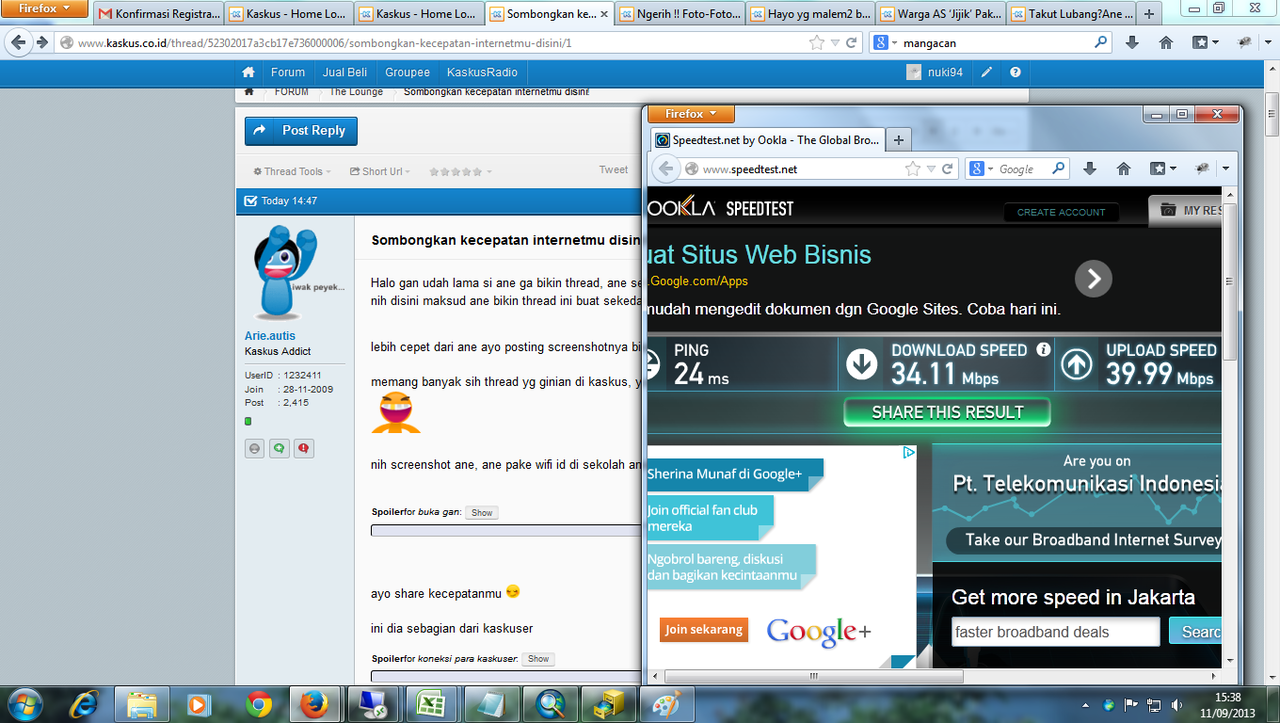Open the Forum menu in the Kaskus navbar
The image size is (1280, 723).
pos(288,72)
